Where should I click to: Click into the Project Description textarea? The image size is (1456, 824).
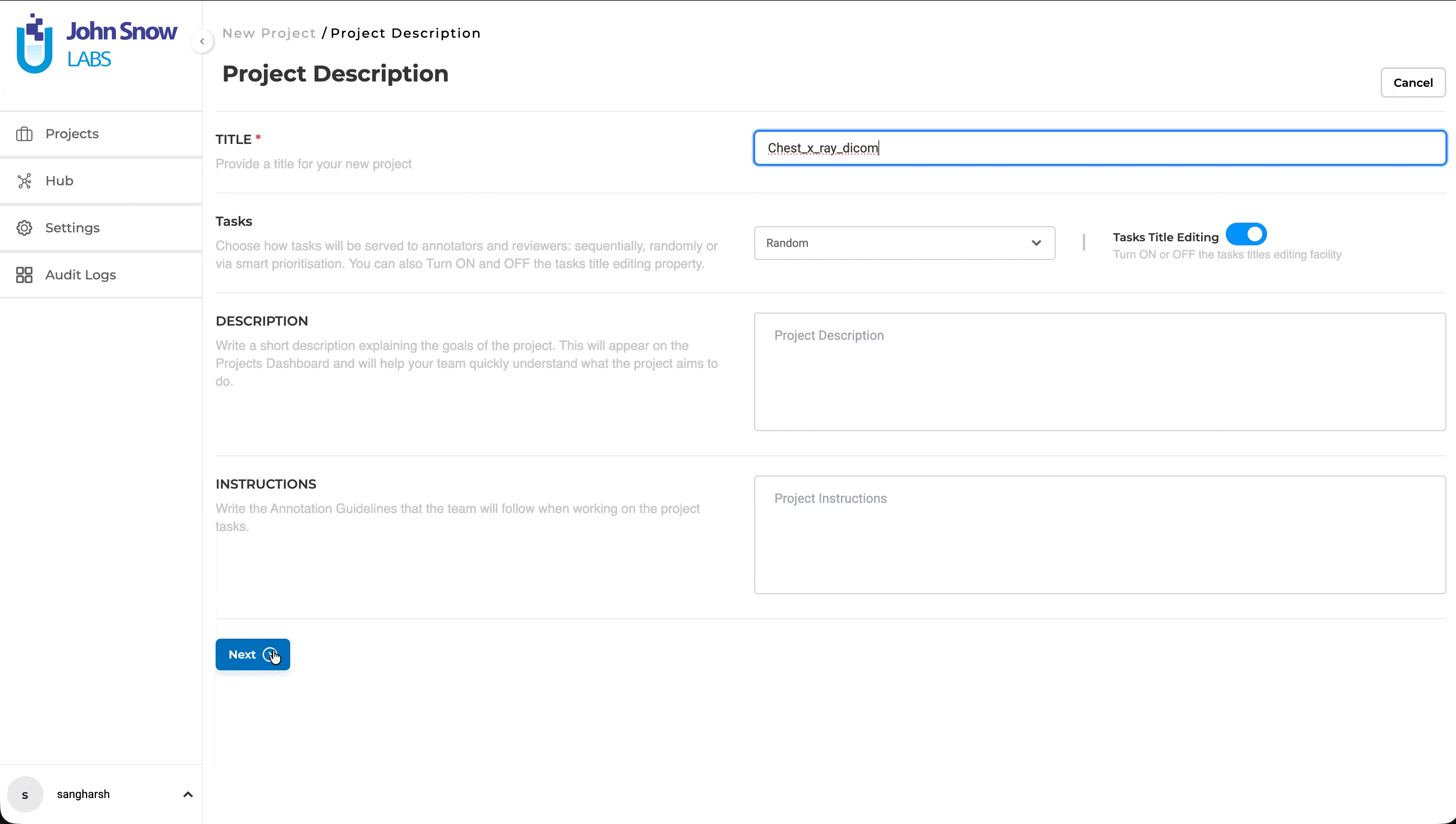(1100, 372)
